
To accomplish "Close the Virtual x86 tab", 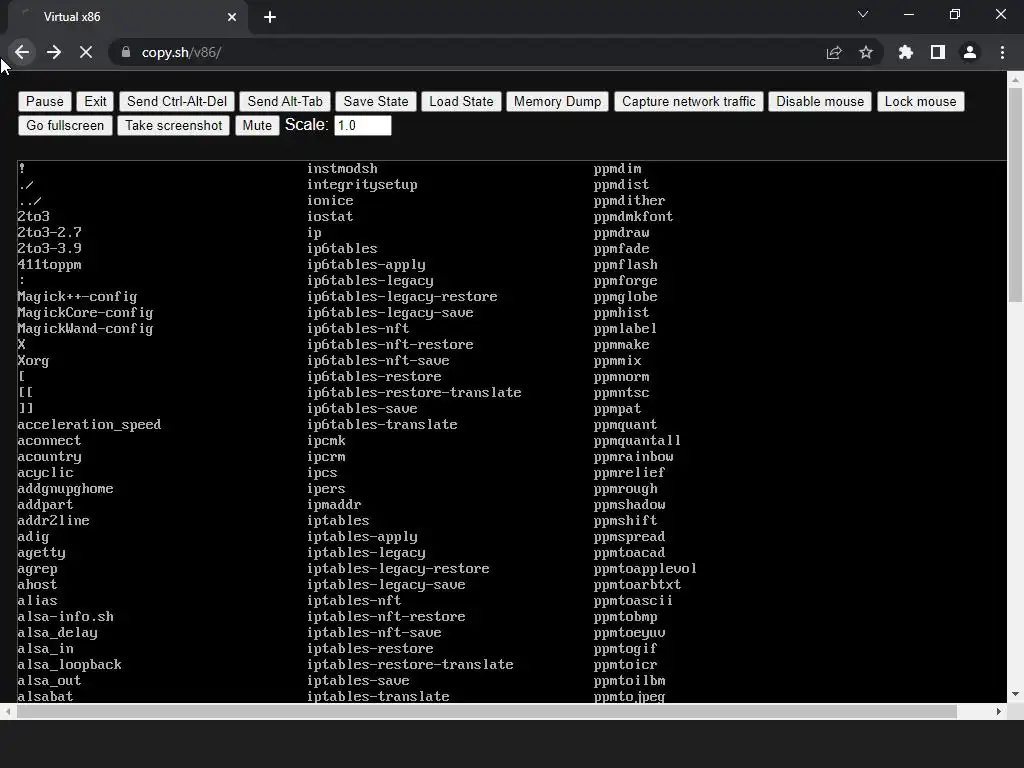I will tap(232, 17).
